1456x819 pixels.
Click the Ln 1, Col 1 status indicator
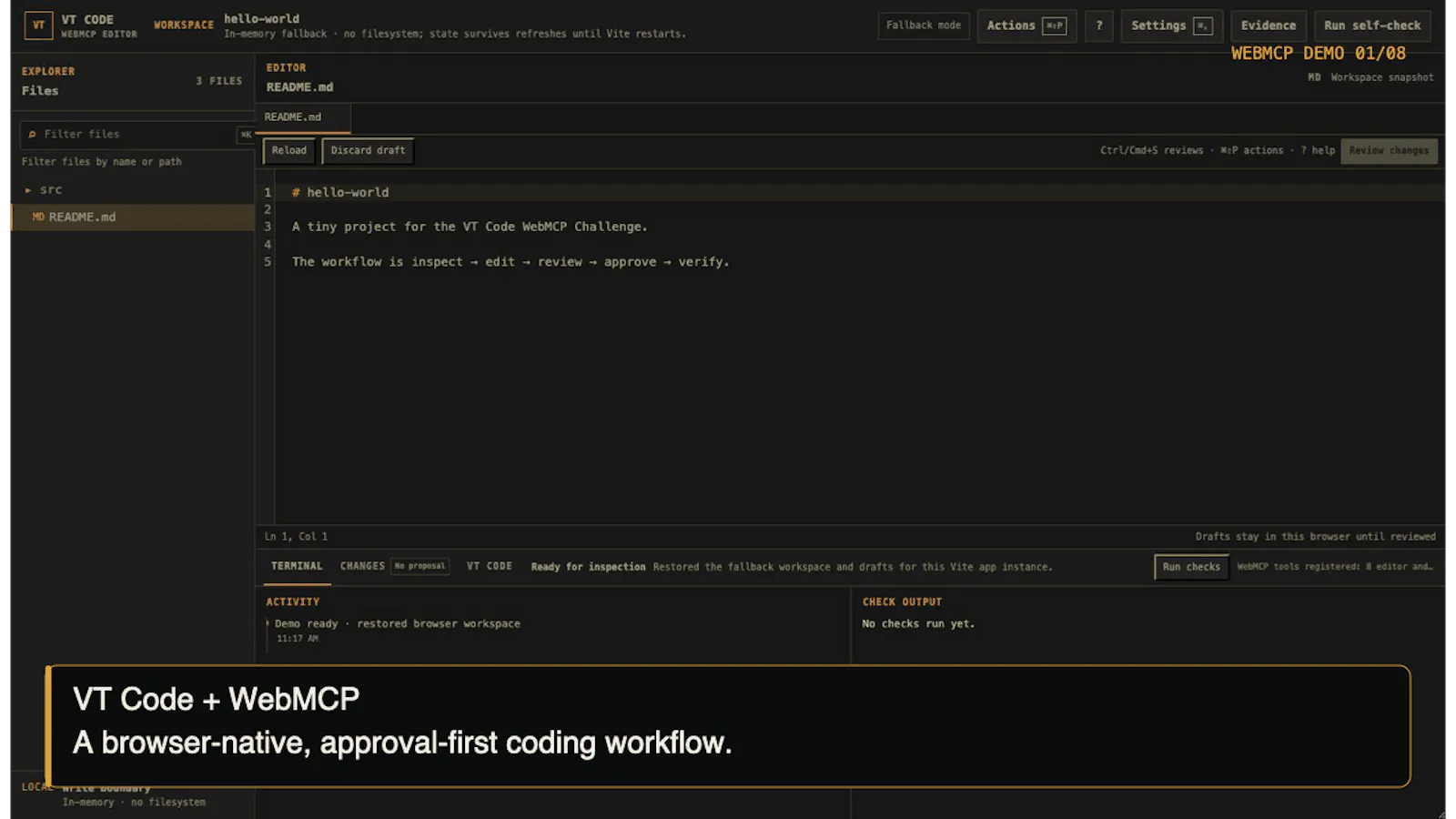click(x=297, y=537)
